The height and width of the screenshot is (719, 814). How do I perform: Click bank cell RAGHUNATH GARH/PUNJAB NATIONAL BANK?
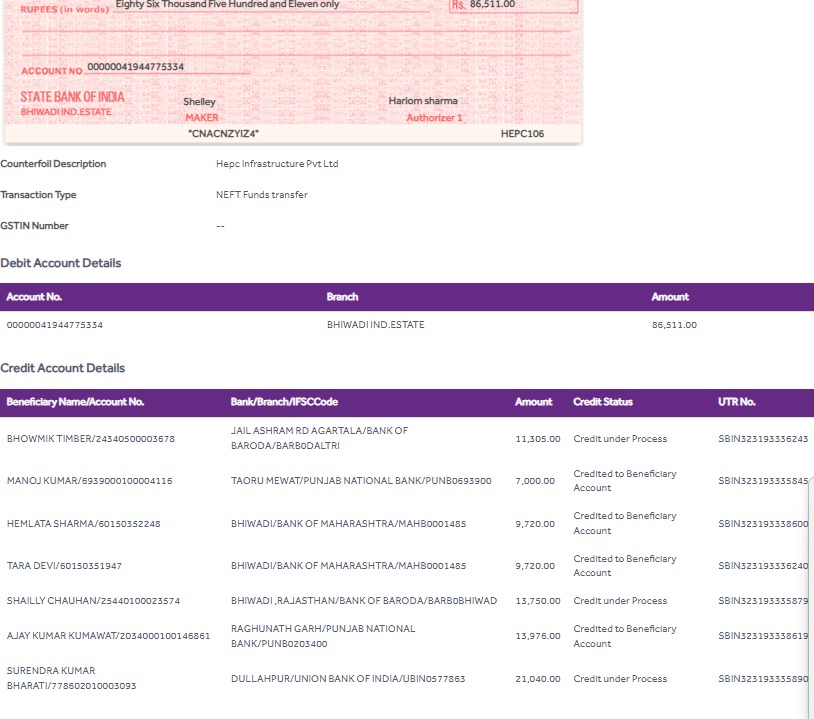click(323, 636)
